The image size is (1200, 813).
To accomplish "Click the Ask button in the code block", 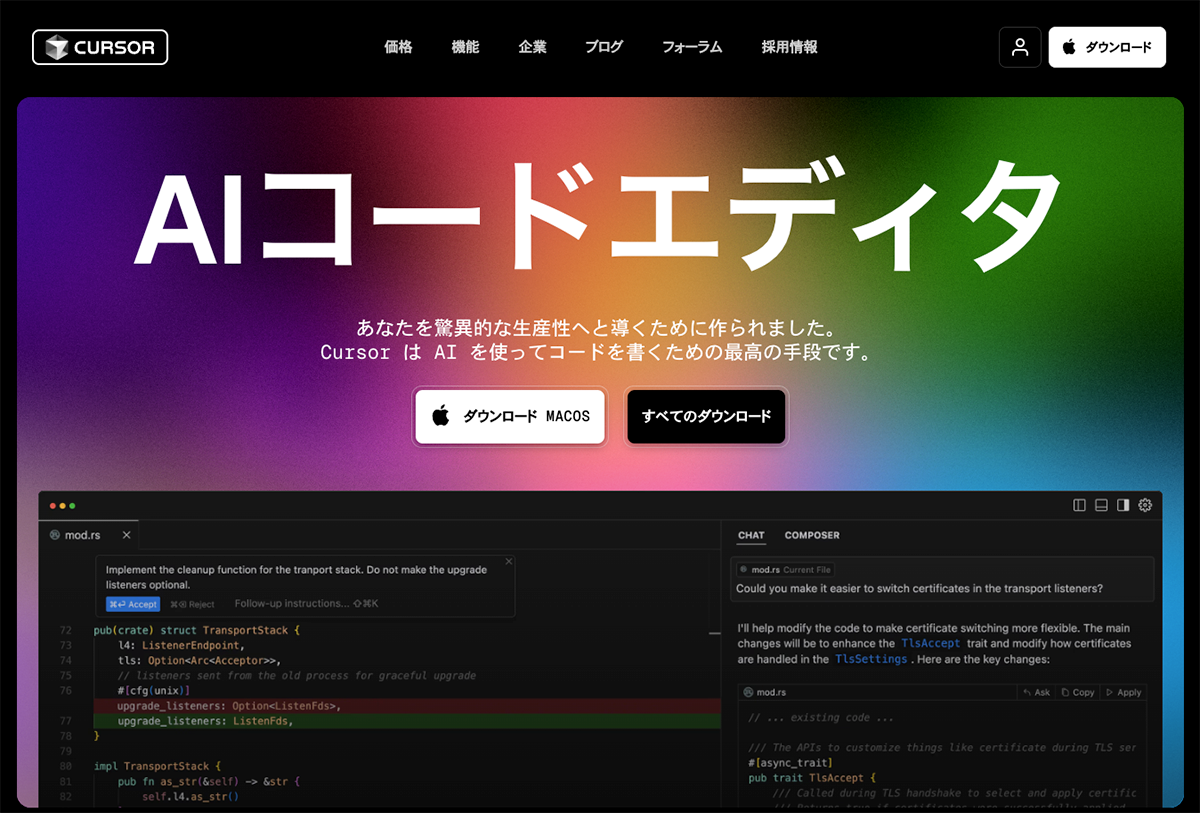I will coord(1036,692).
